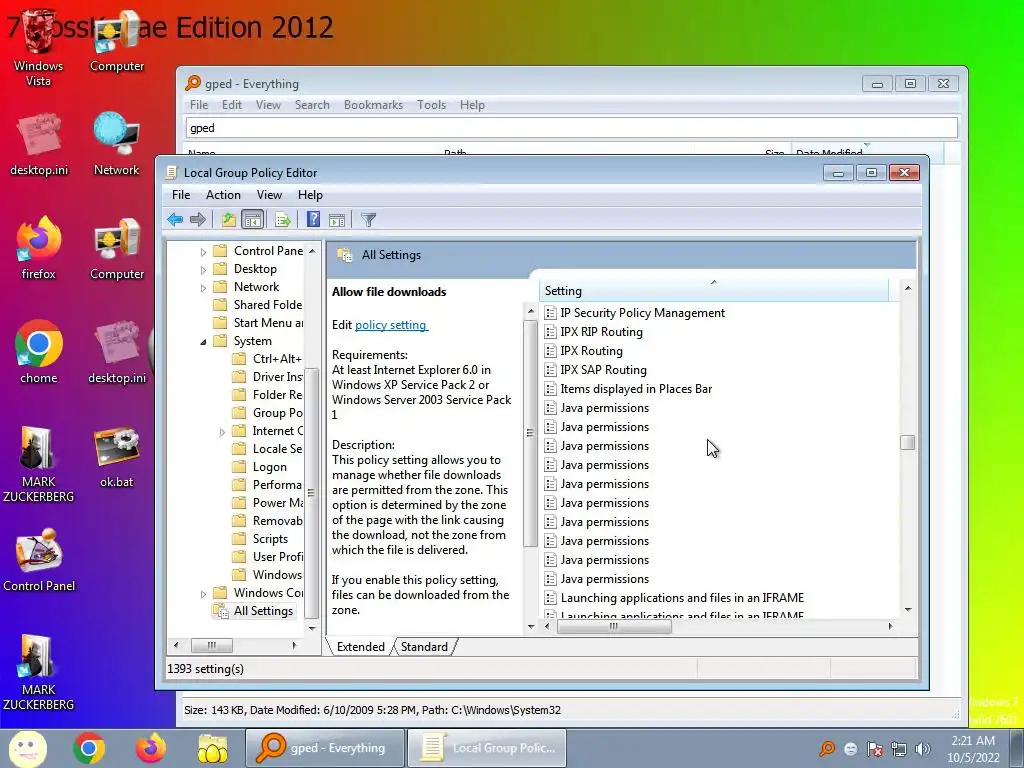Expand the Network tree node
The image size is (1024, 768).
203,287
